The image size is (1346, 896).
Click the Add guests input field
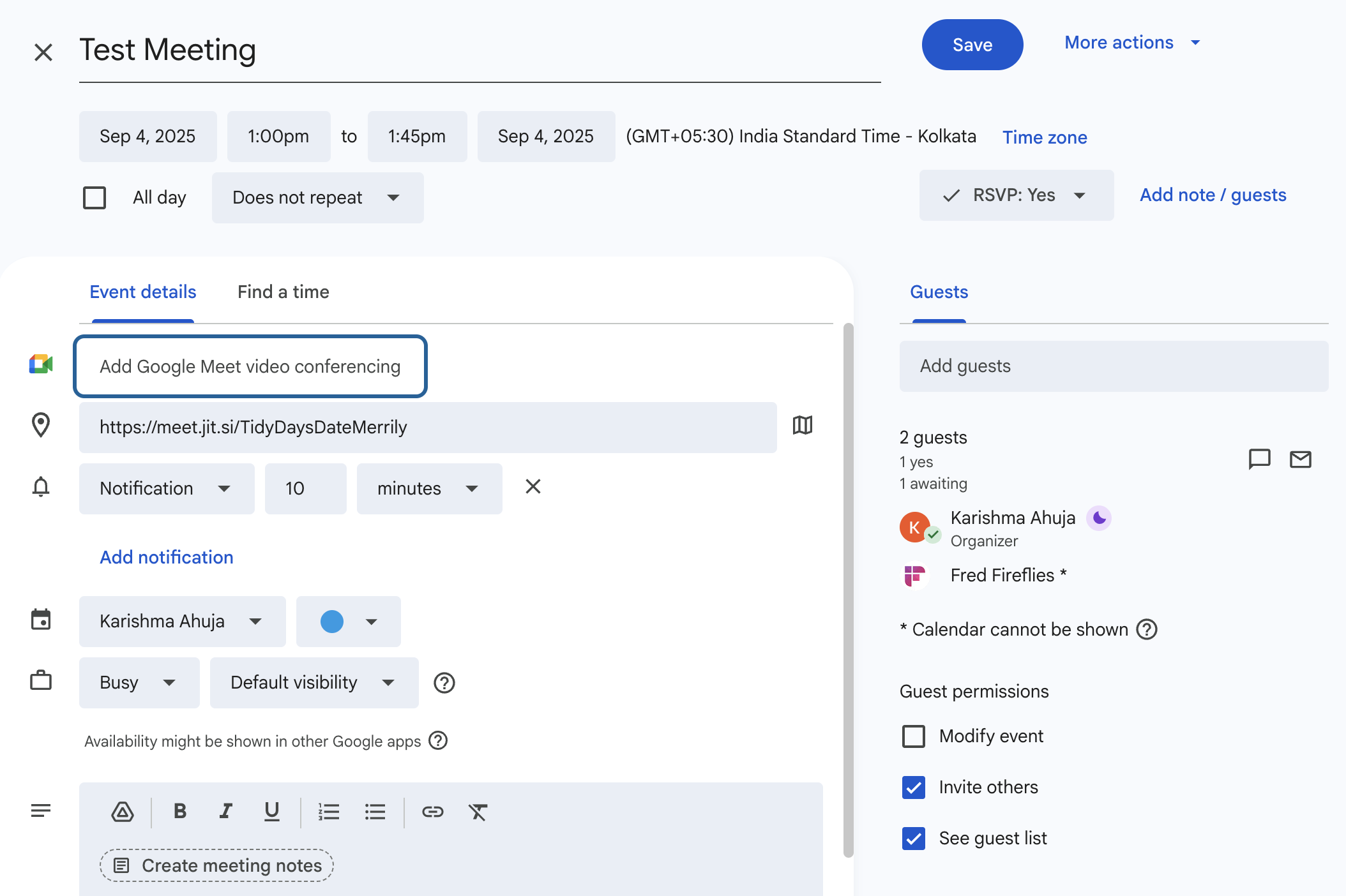(1113, 366)
